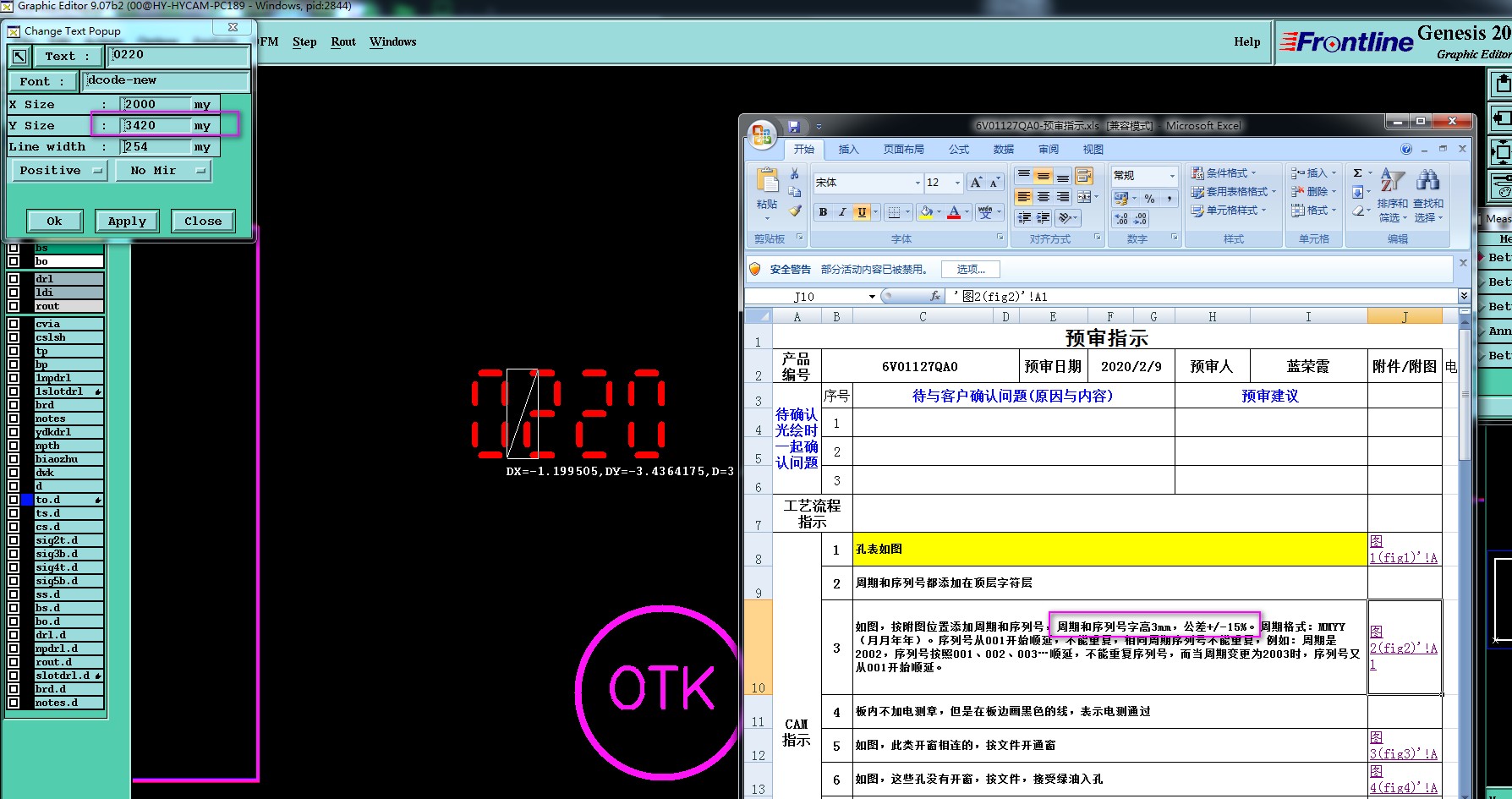
Task: Click the Top vertical align icon
Action: tap(1024, 176)
